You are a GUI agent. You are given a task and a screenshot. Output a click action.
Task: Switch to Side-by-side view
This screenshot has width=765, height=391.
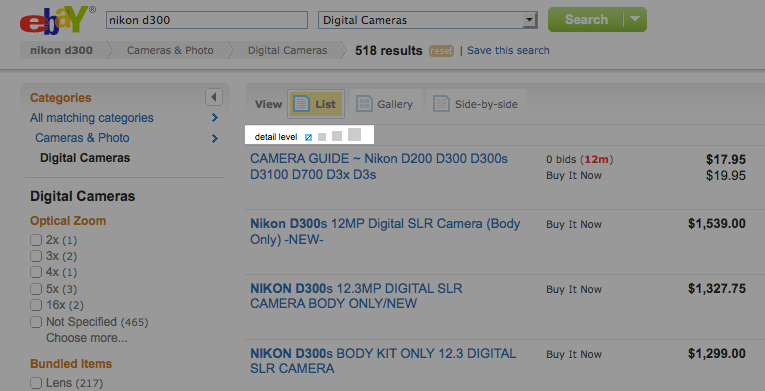click(x=476, y=104)
